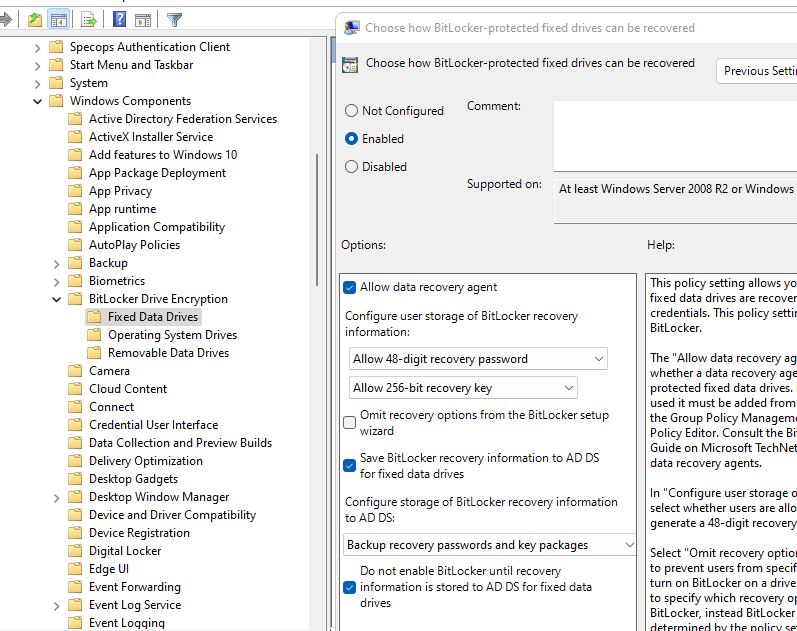Expand the System tree node
This screenshot has height=631, width=797.
point(37,84)
